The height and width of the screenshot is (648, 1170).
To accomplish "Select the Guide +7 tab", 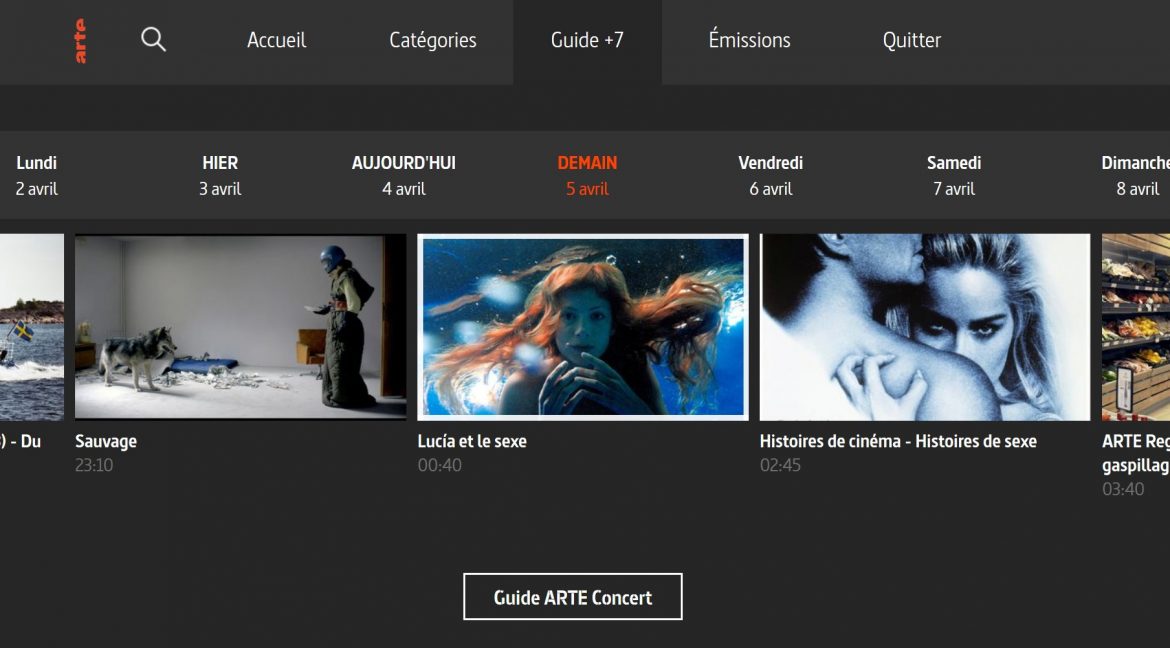I will point(587,40).
